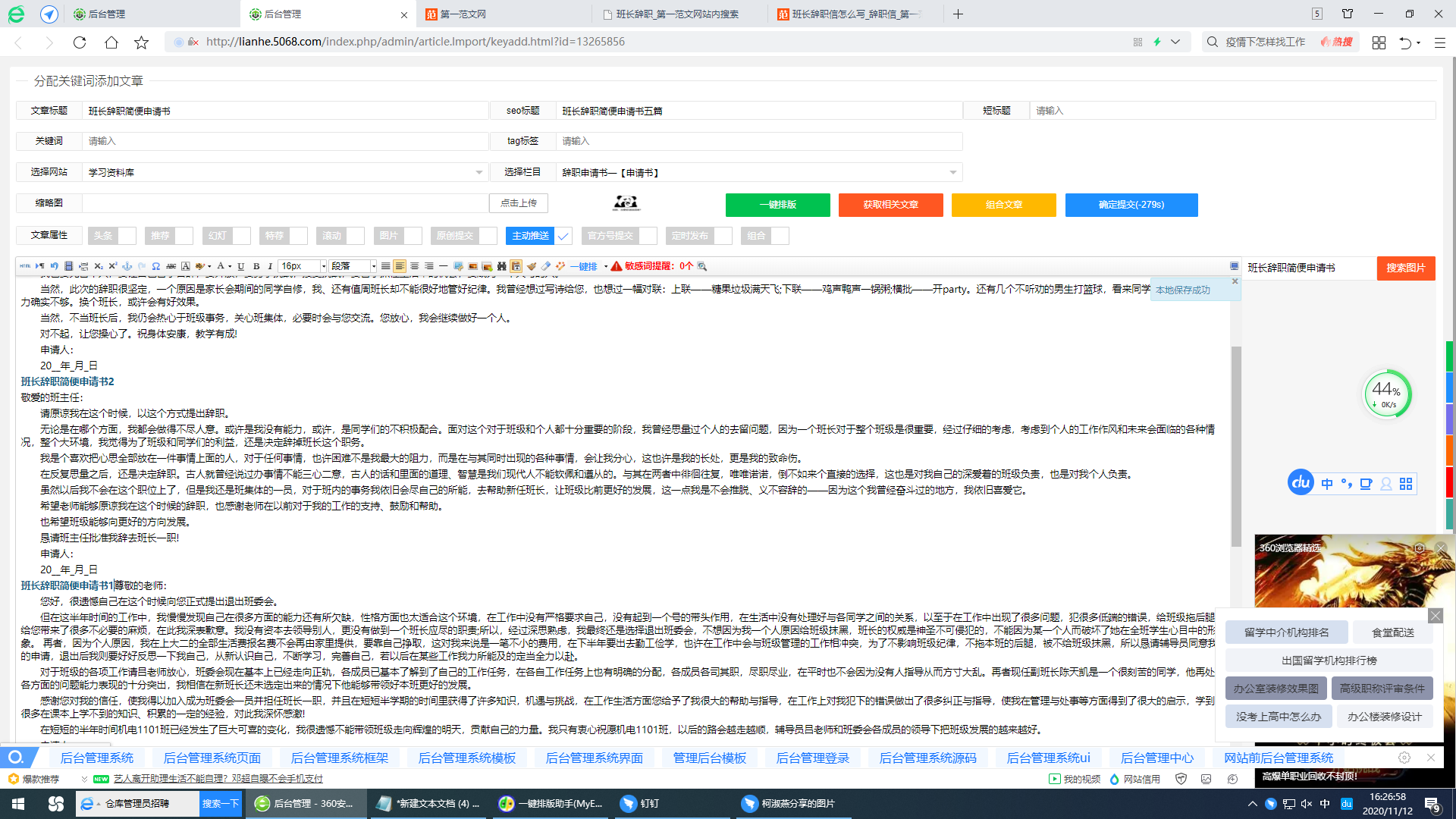The image size is (1456, 819).
Task: Click the 关键词 input field
Action: (284, 141)
